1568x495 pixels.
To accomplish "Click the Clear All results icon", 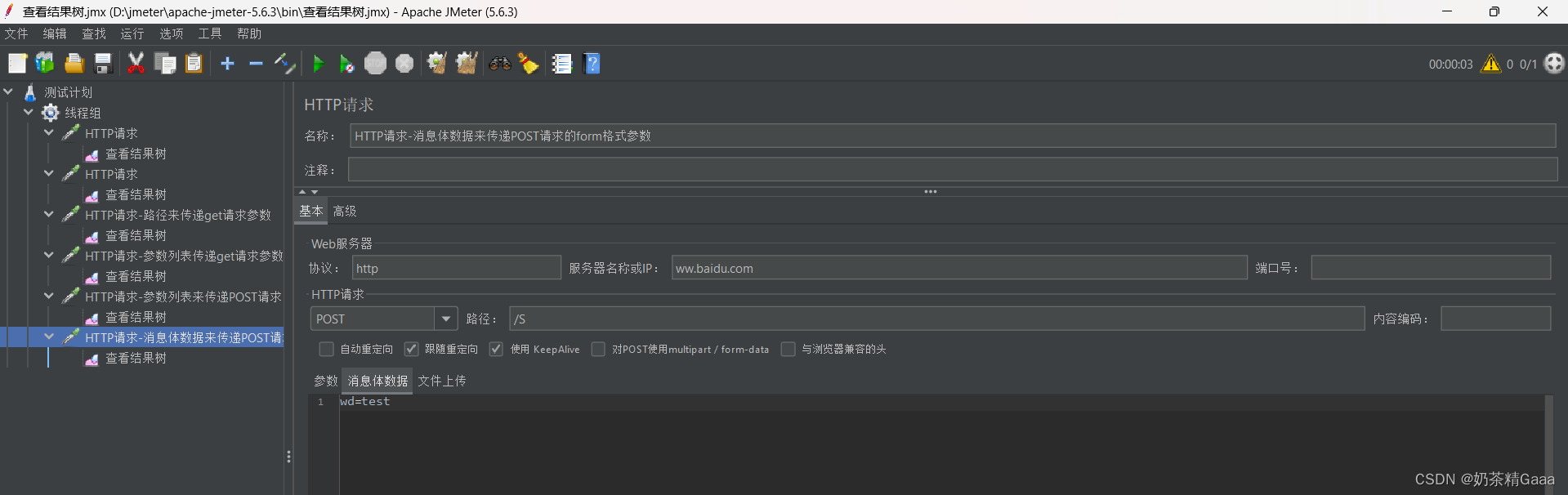I will tap(467, 64).
